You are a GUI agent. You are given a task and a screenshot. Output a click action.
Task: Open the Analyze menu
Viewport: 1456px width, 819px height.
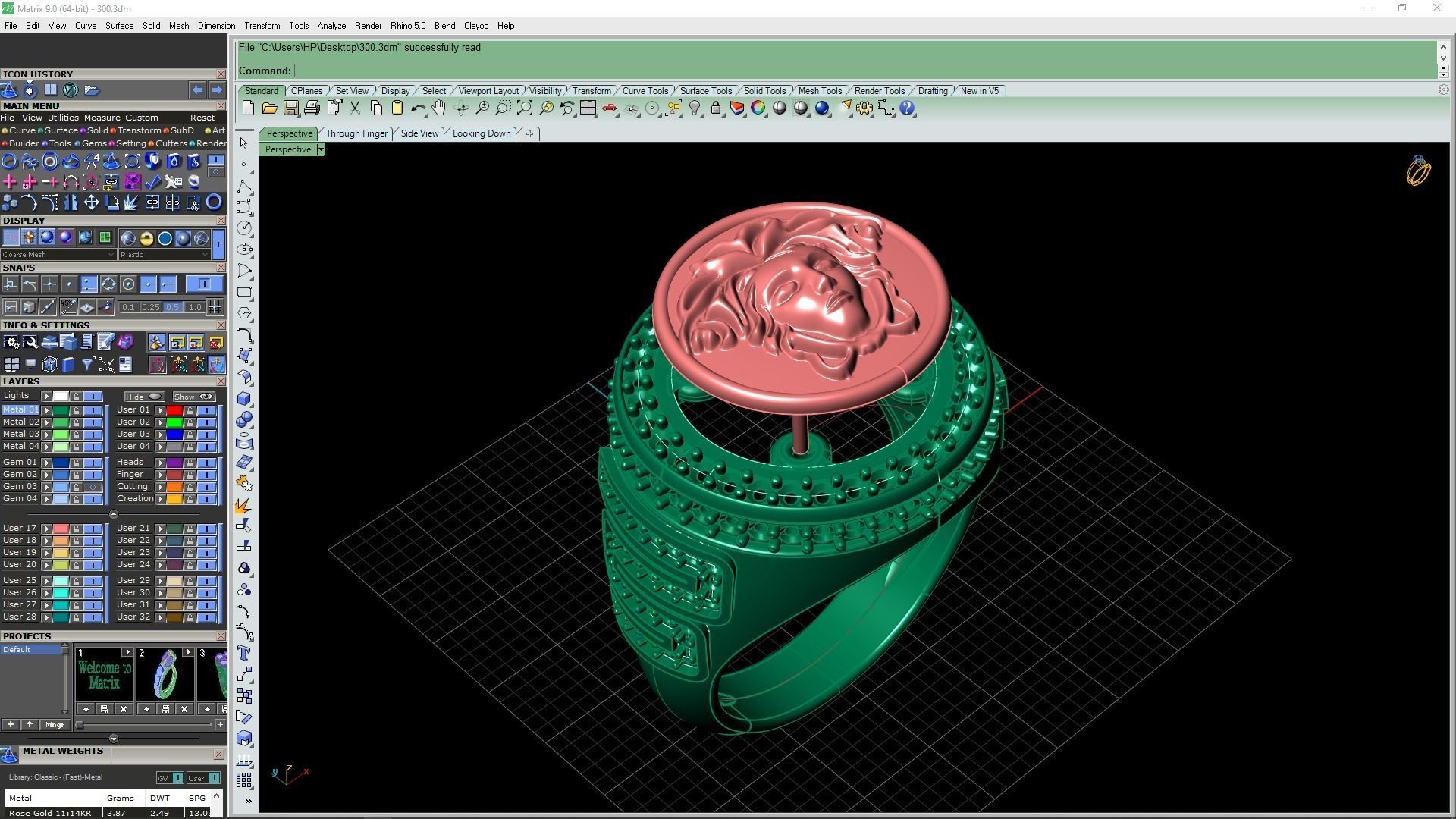click(x=331, y=26)
